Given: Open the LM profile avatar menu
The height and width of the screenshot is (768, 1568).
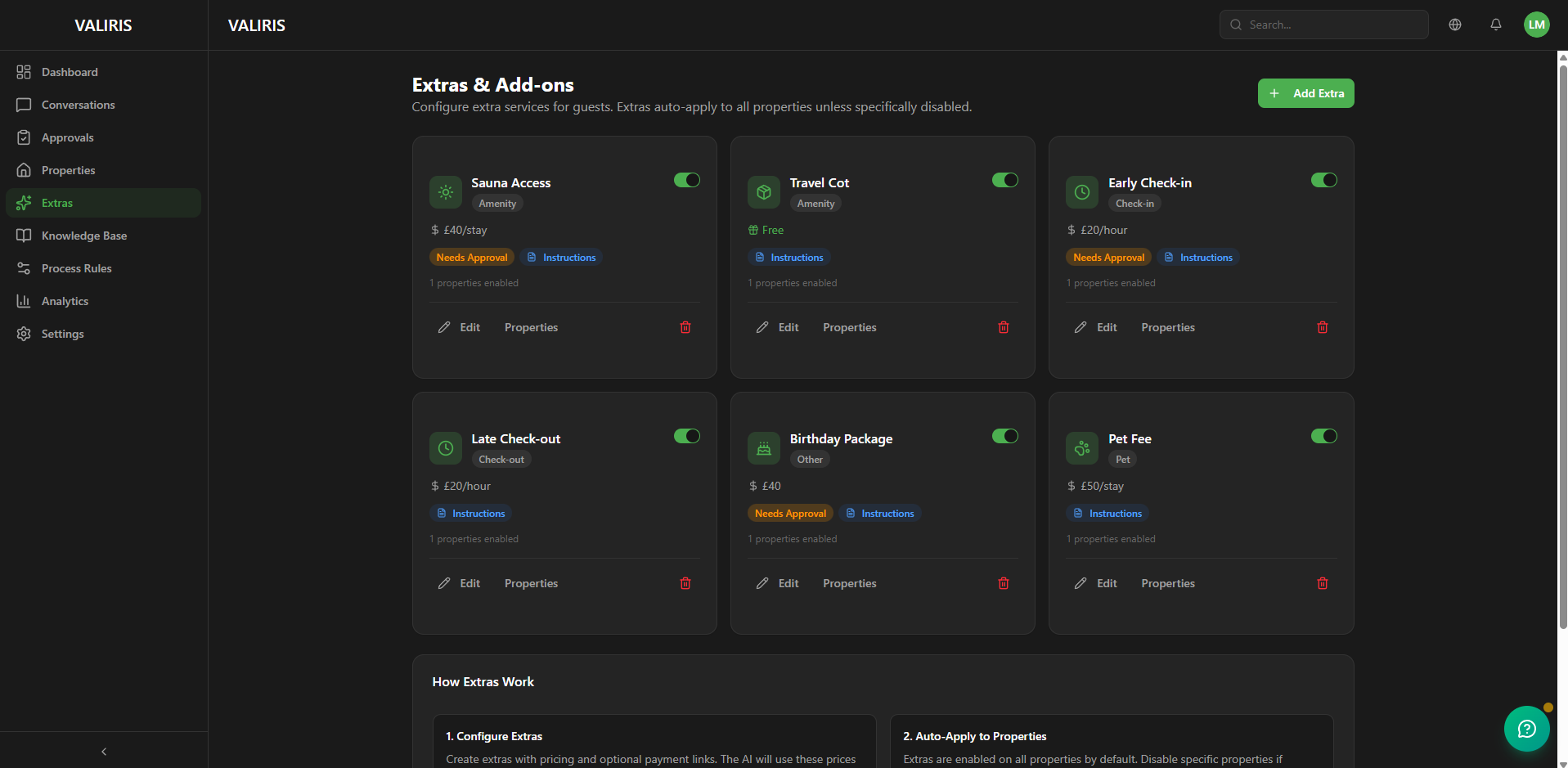Looking at the screenshot, I should tap(1537, 25).
